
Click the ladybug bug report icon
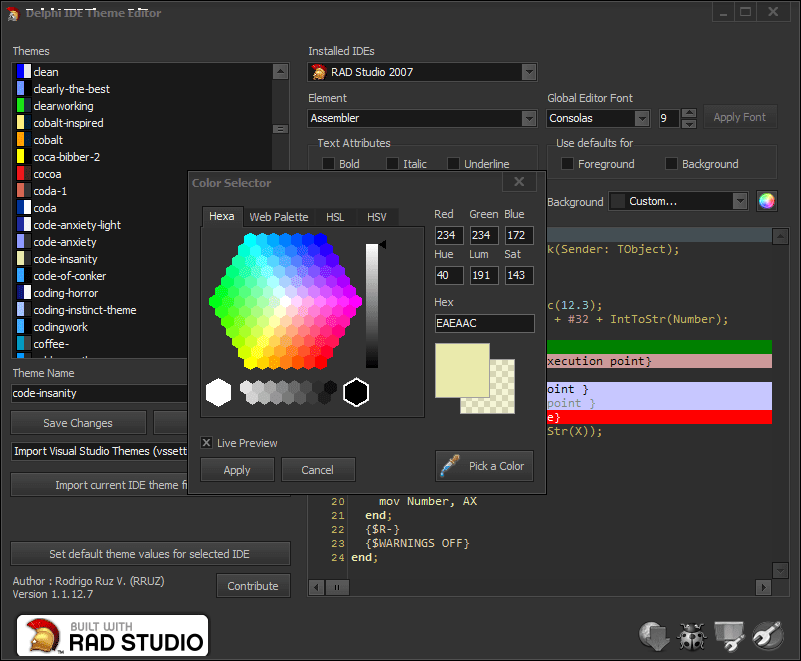(x=691, y=636)
